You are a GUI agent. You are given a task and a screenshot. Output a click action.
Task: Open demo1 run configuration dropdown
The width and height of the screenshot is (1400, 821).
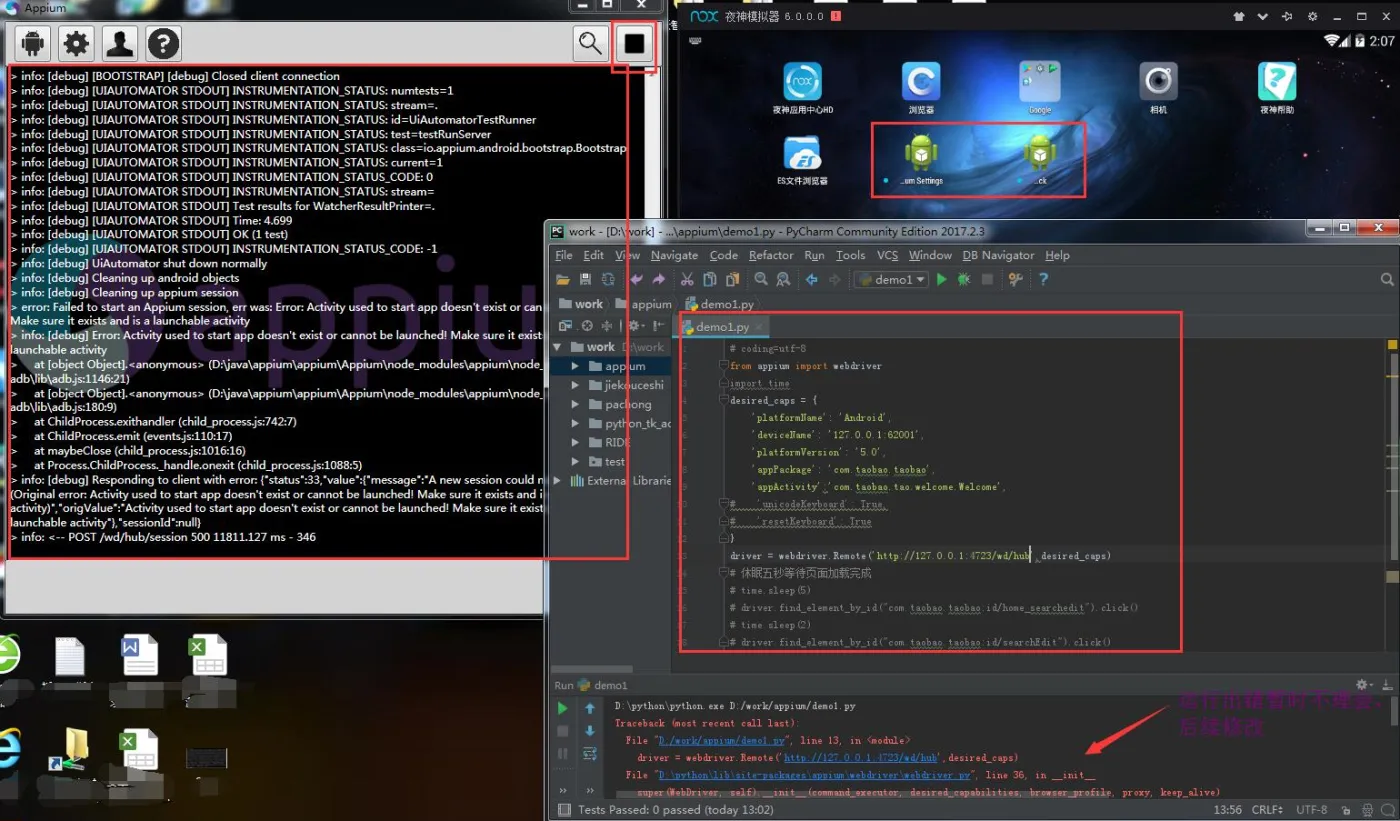(891, 280)
